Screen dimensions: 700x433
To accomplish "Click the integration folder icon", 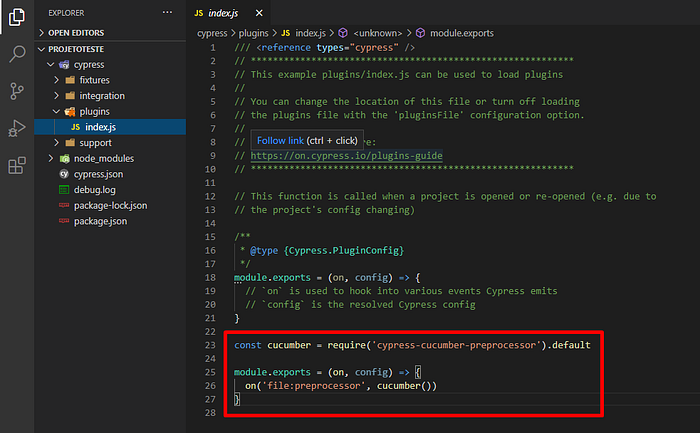I will click(x=70, y=96).
